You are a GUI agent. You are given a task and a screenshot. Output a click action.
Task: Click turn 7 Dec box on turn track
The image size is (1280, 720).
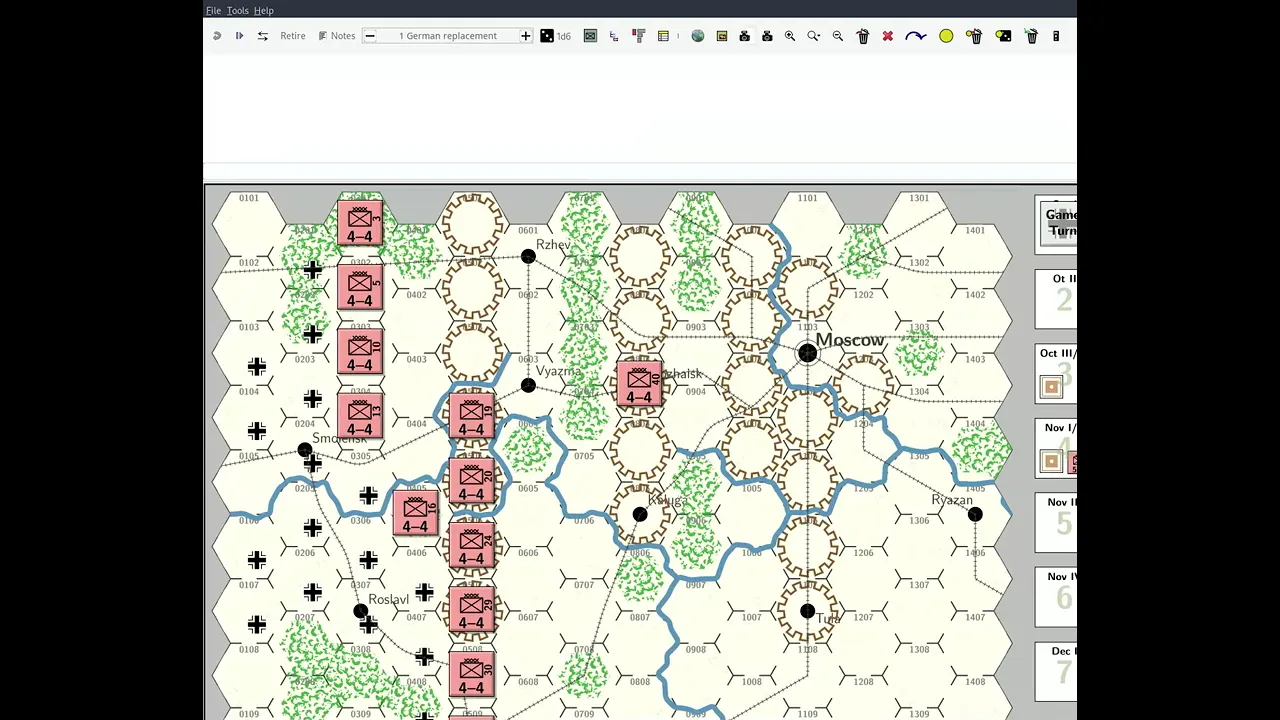coord(1056,671)
